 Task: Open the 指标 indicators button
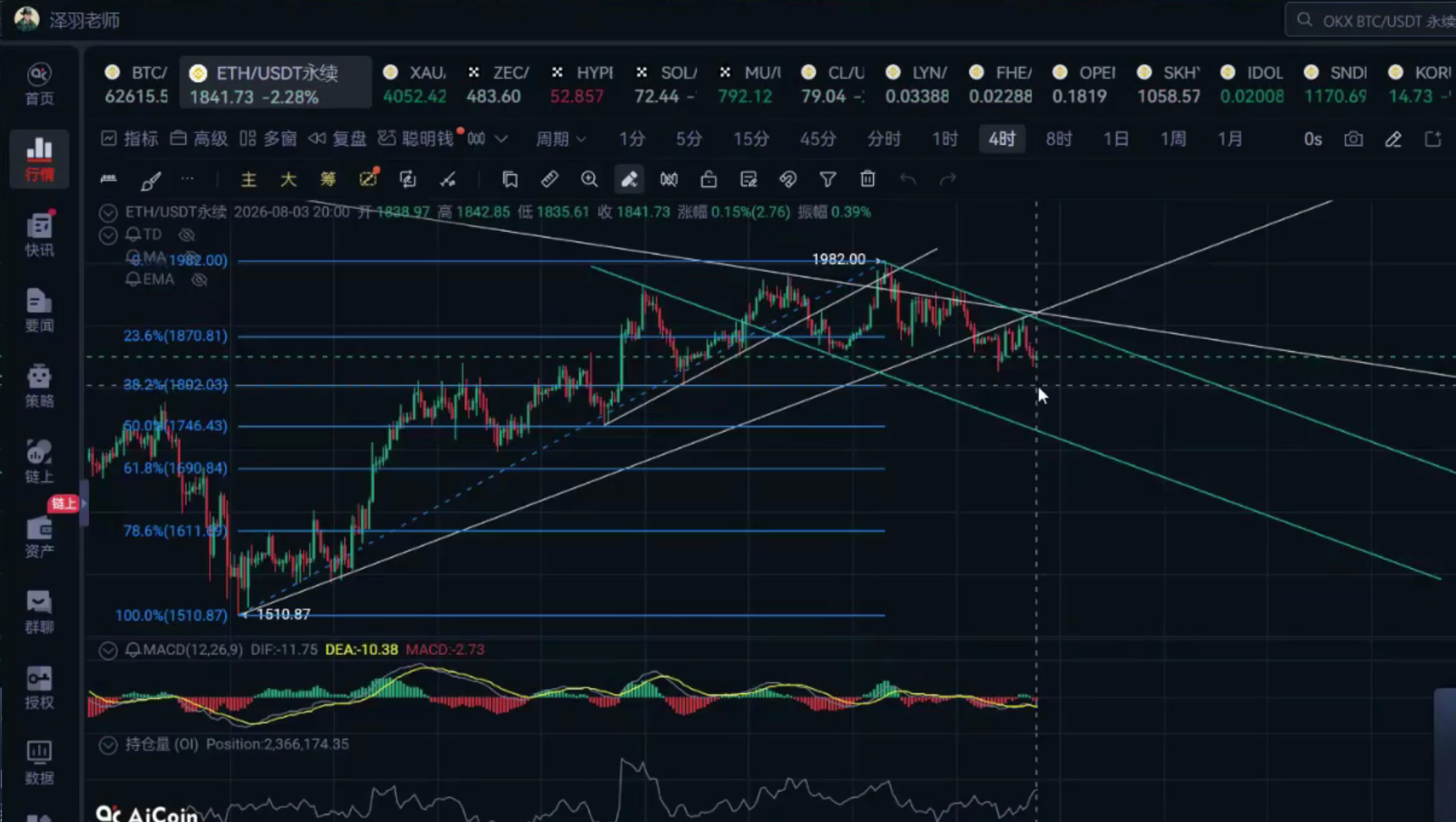(129, 139)
